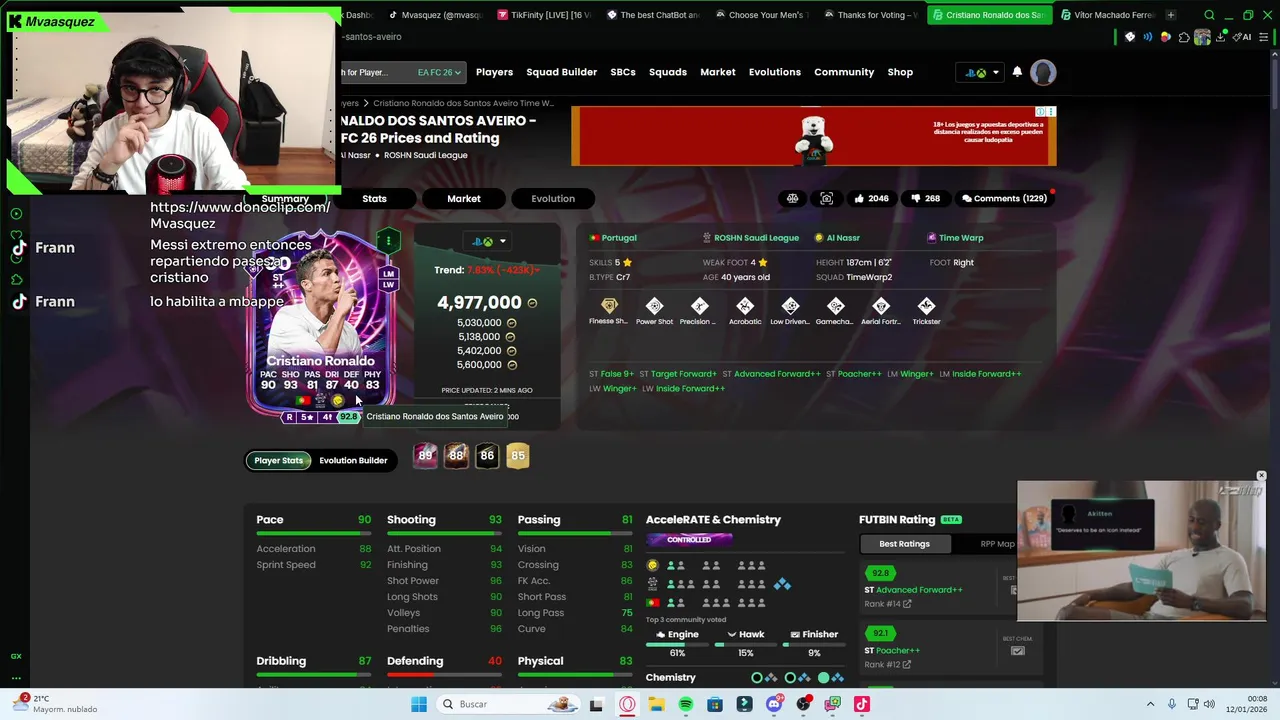
Task: Select the Aerial Fortress playstyle icon
Action: (881, 305)
